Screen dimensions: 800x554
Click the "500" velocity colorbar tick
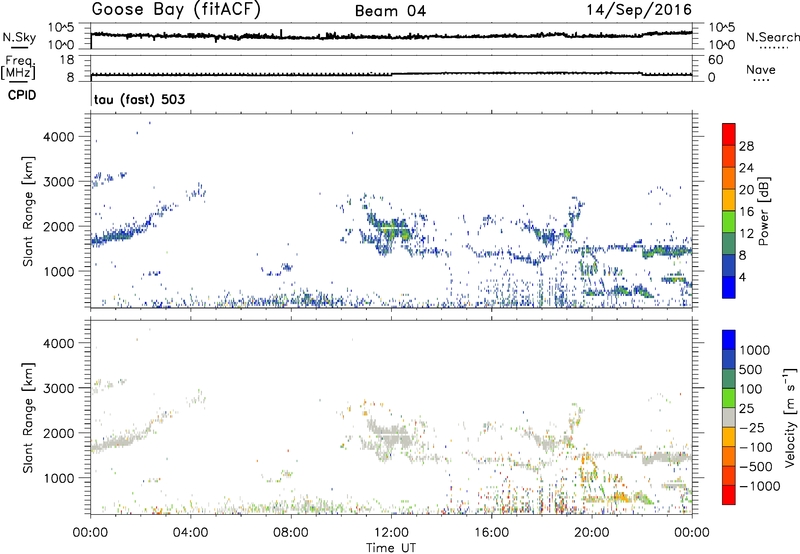(x=752, y=369)
